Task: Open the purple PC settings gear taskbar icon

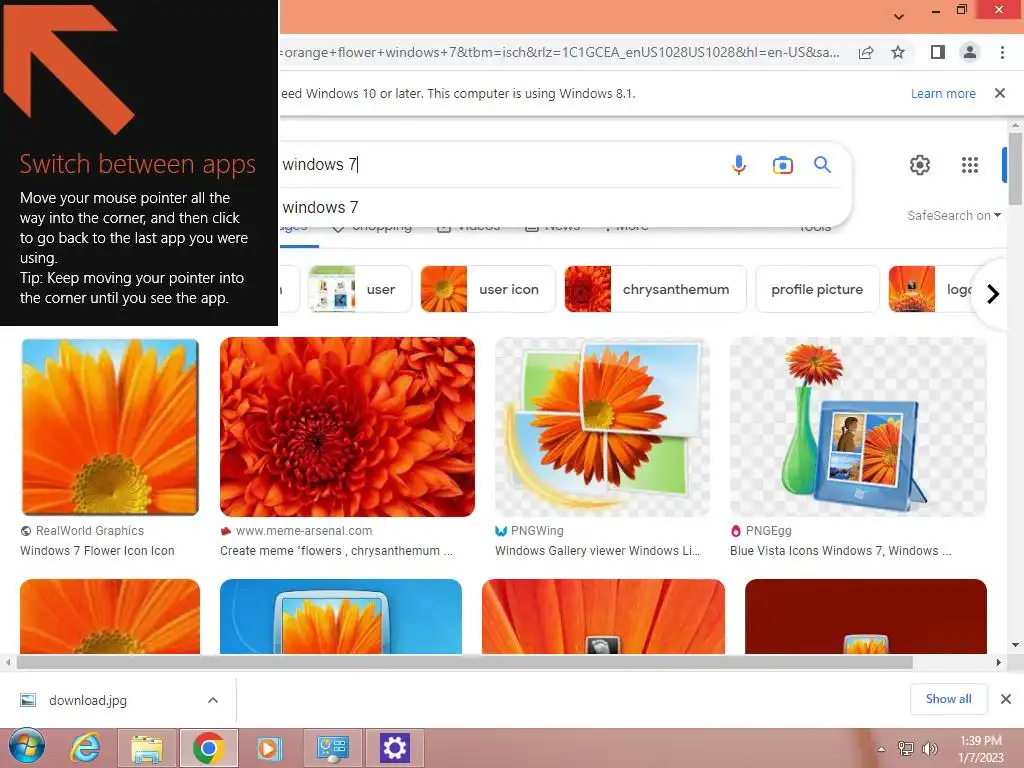Action: 394,748
